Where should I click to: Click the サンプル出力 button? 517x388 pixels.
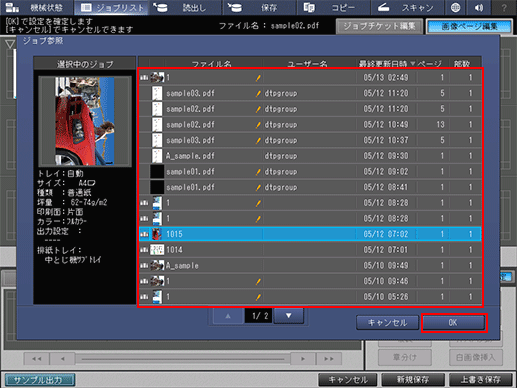coord(40,380)
